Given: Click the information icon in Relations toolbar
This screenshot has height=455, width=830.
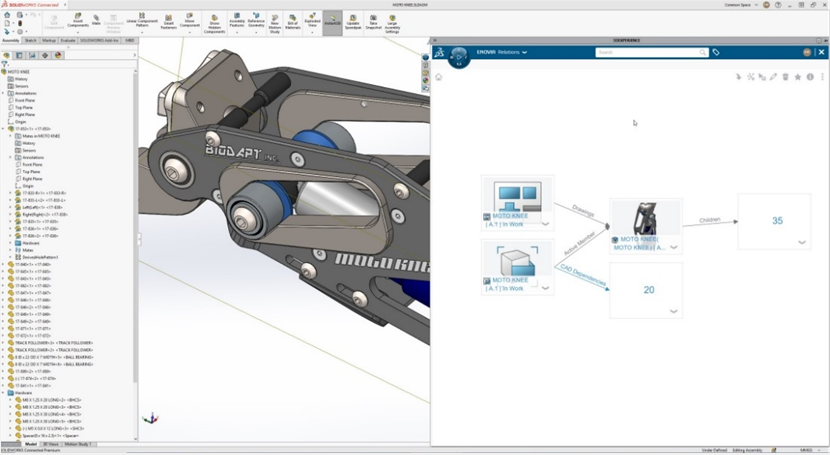Looking at the screenshot, I should click(x=809, y=76).
